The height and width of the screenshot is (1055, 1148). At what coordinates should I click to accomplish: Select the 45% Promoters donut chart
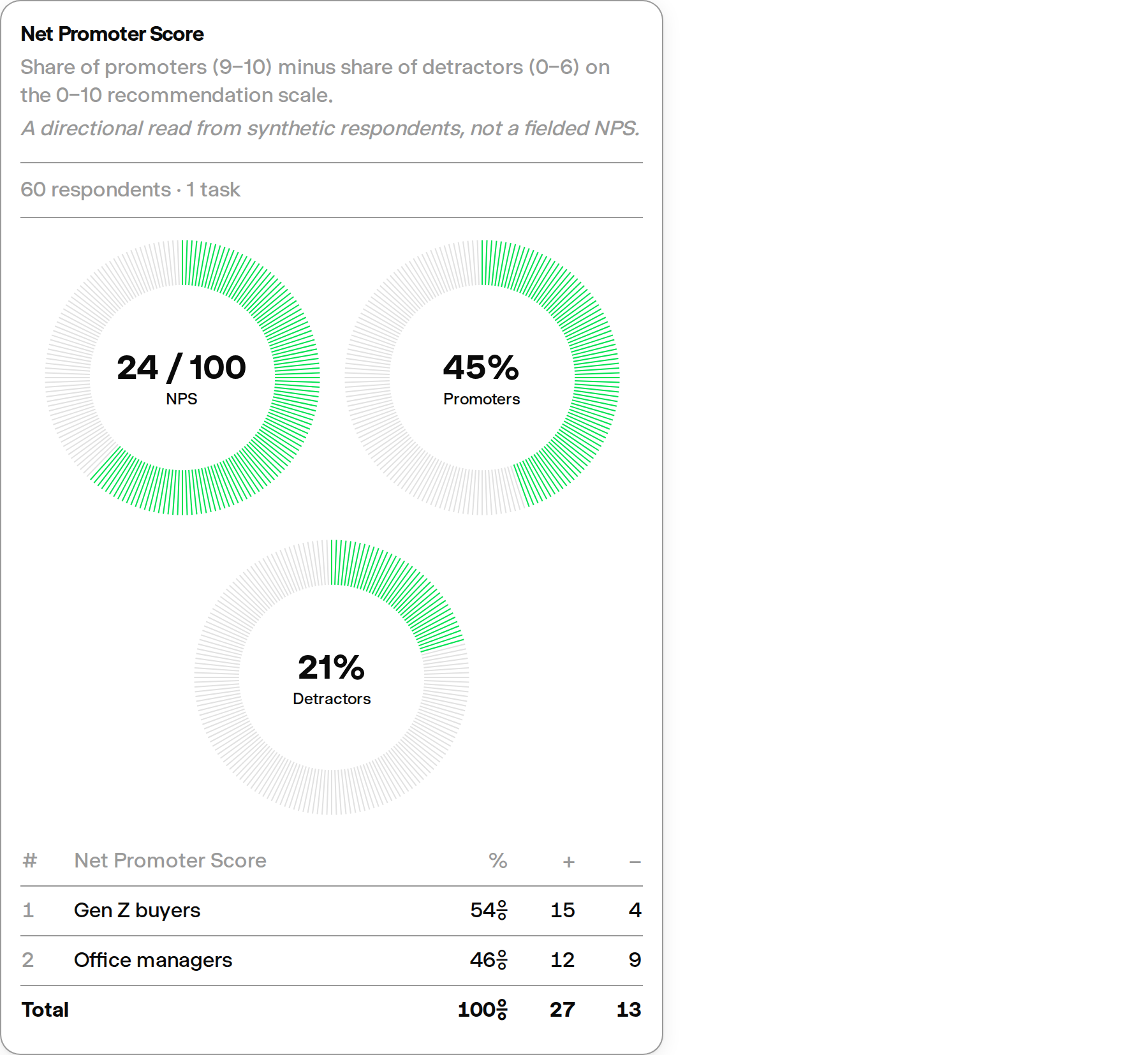482,378
